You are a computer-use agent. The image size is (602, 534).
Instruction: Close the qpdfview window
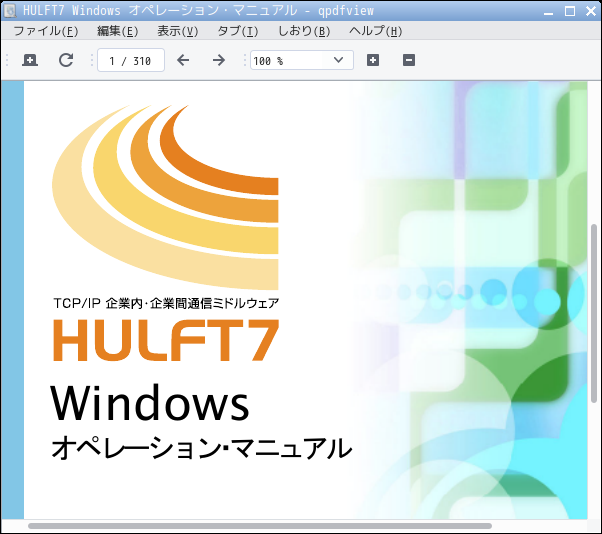click(x=591, y=11)
